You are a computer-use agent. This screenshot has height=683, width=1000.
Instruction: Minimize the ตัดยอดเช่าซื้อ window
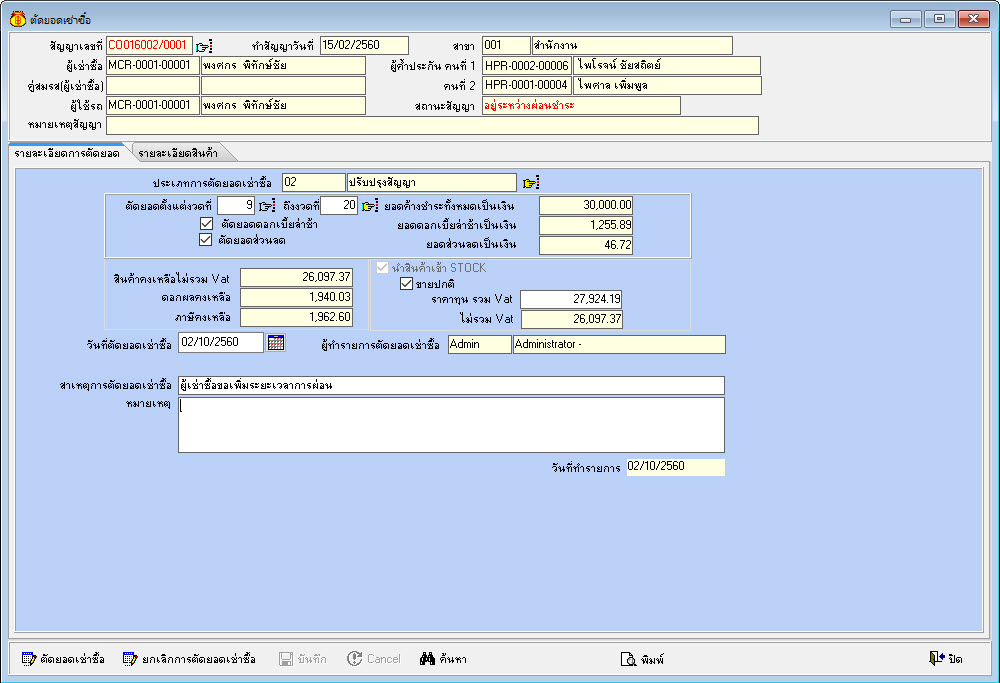pyautogui.click(x=905, y=19)
